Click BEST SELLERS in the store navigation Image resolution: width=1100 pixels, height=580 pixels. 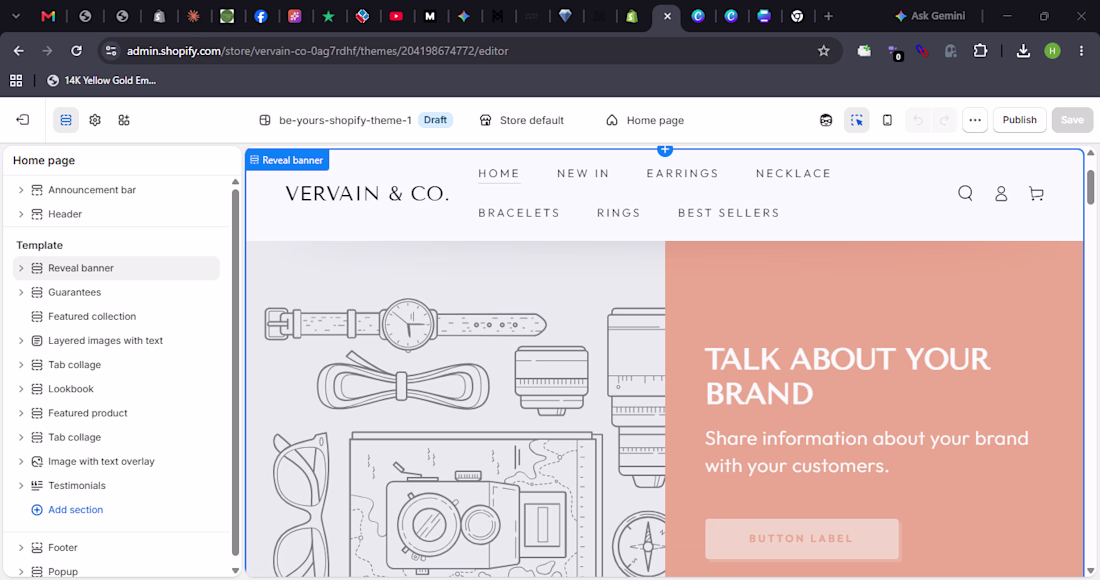(x=729, y=213)
